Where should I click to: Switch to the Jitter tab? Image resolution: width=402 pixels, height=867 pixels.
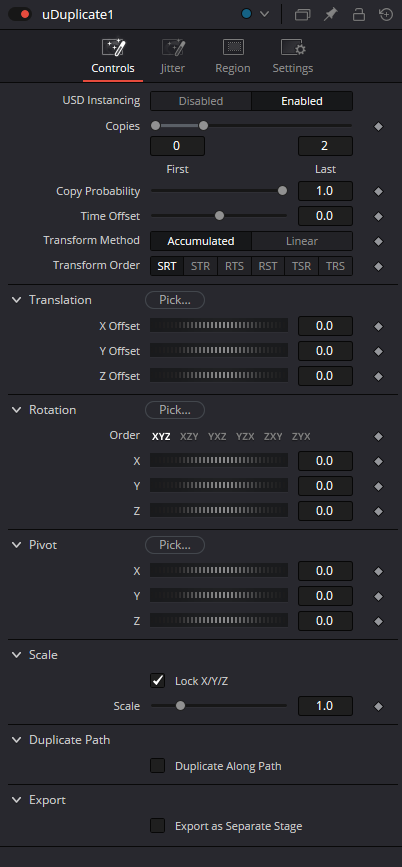pos(173,58)
